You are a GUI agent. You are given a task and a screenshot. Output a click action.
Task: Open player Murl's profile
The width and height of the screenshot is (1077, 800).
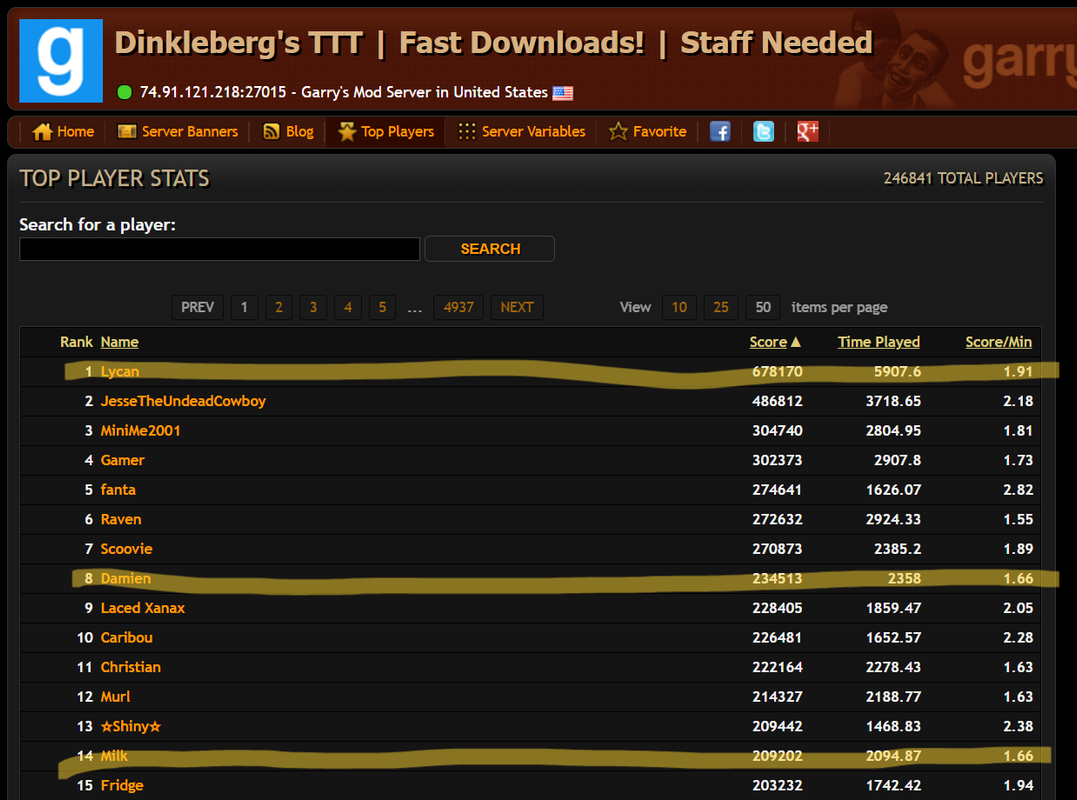pos(115,696)
